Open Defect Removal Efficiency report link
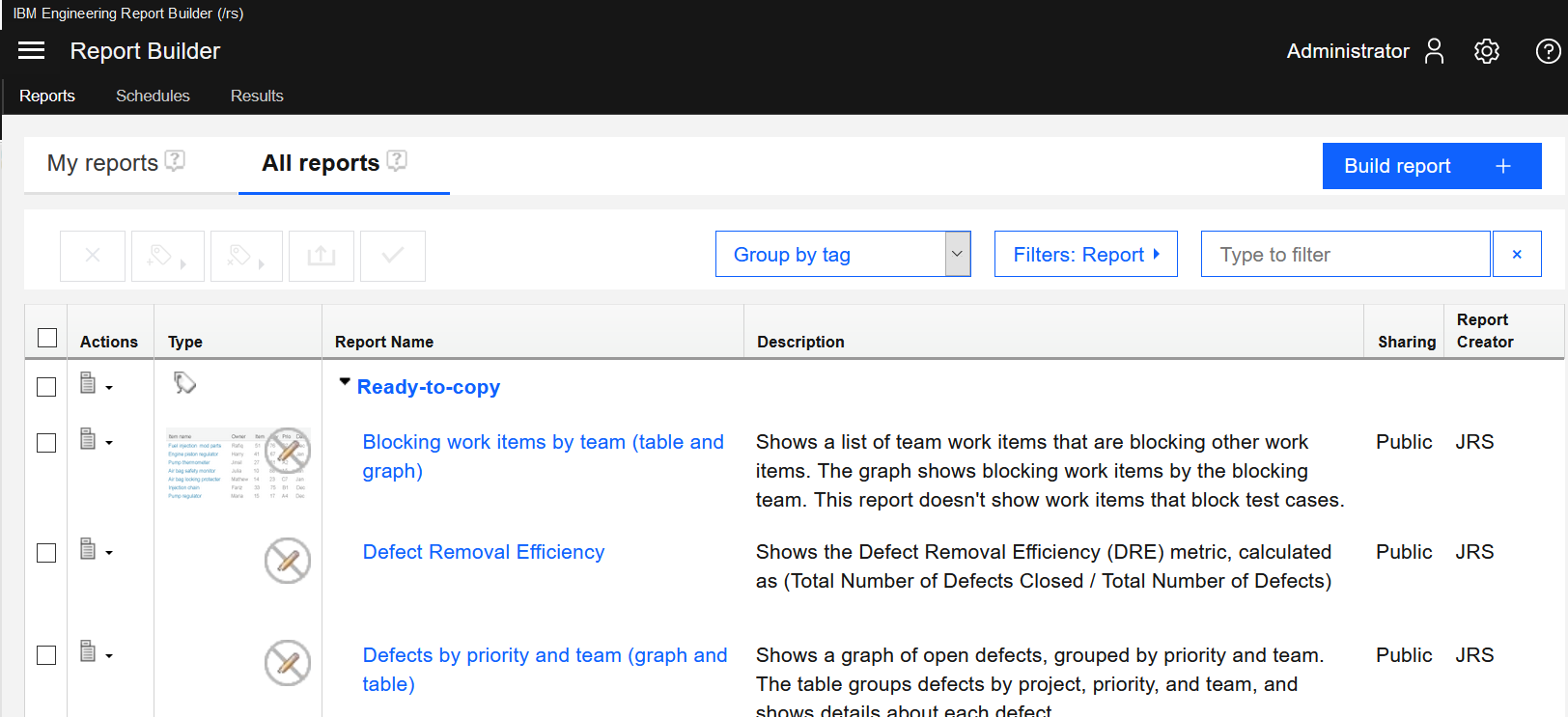 (x=484, y=552)
